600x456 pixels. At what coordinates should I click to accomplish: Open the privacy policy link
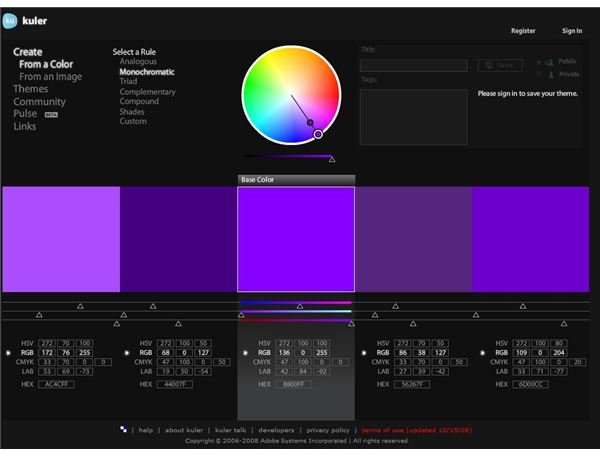[x=328, y=430]
